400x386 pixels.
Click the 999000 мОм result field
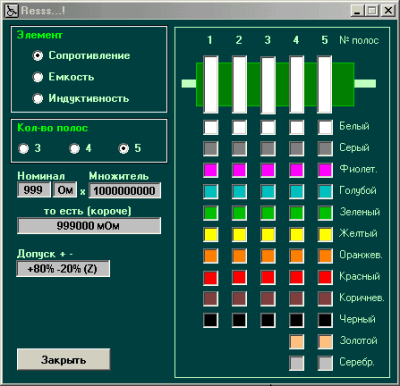(x=89, y=226)
